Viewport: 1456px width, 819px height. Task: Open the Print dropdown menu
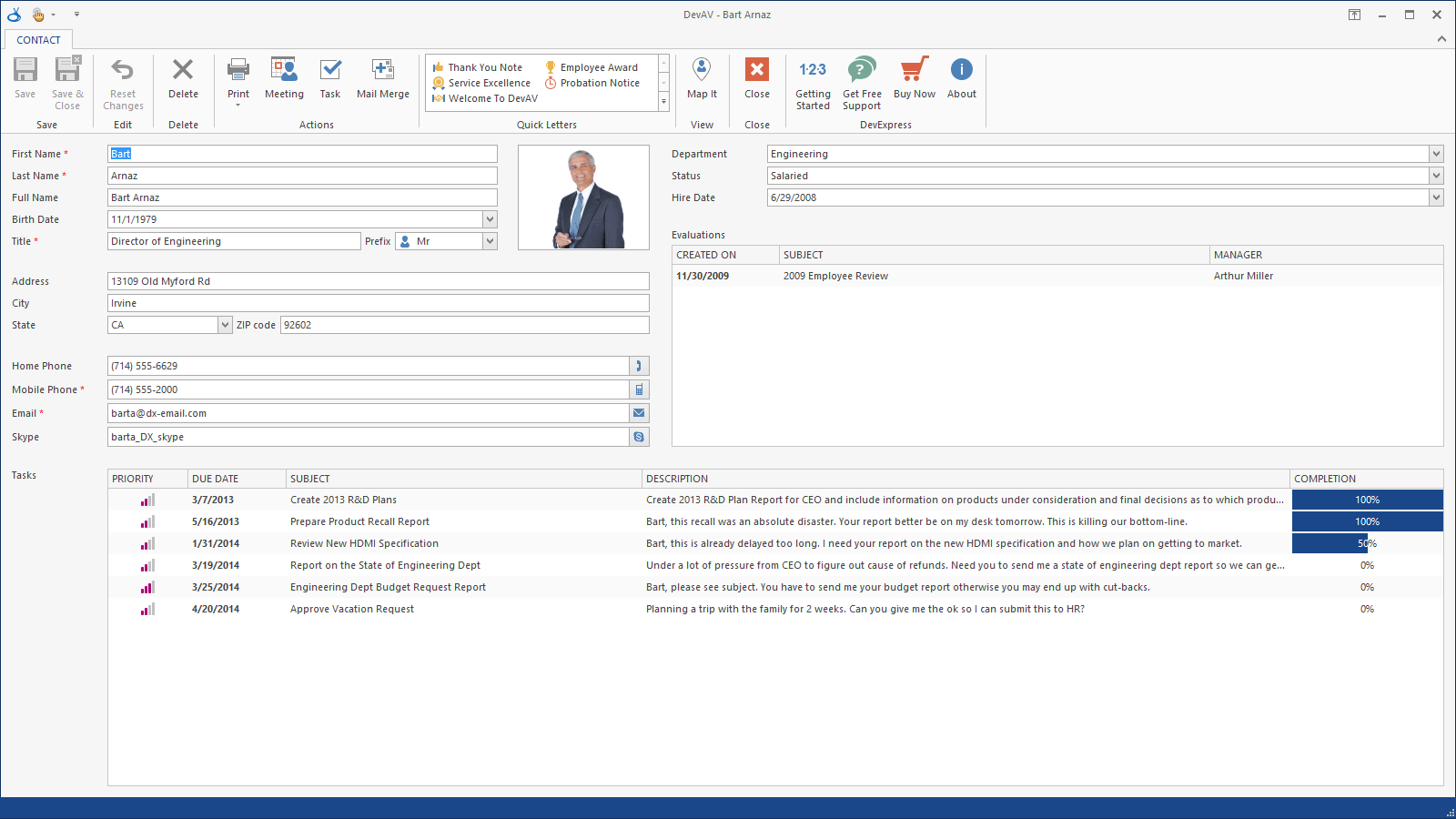[238, 80]
